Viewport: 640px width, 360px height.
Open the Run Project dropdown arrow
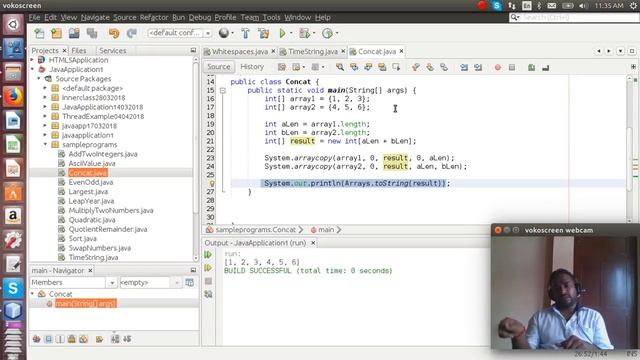(x=291, y=33)
